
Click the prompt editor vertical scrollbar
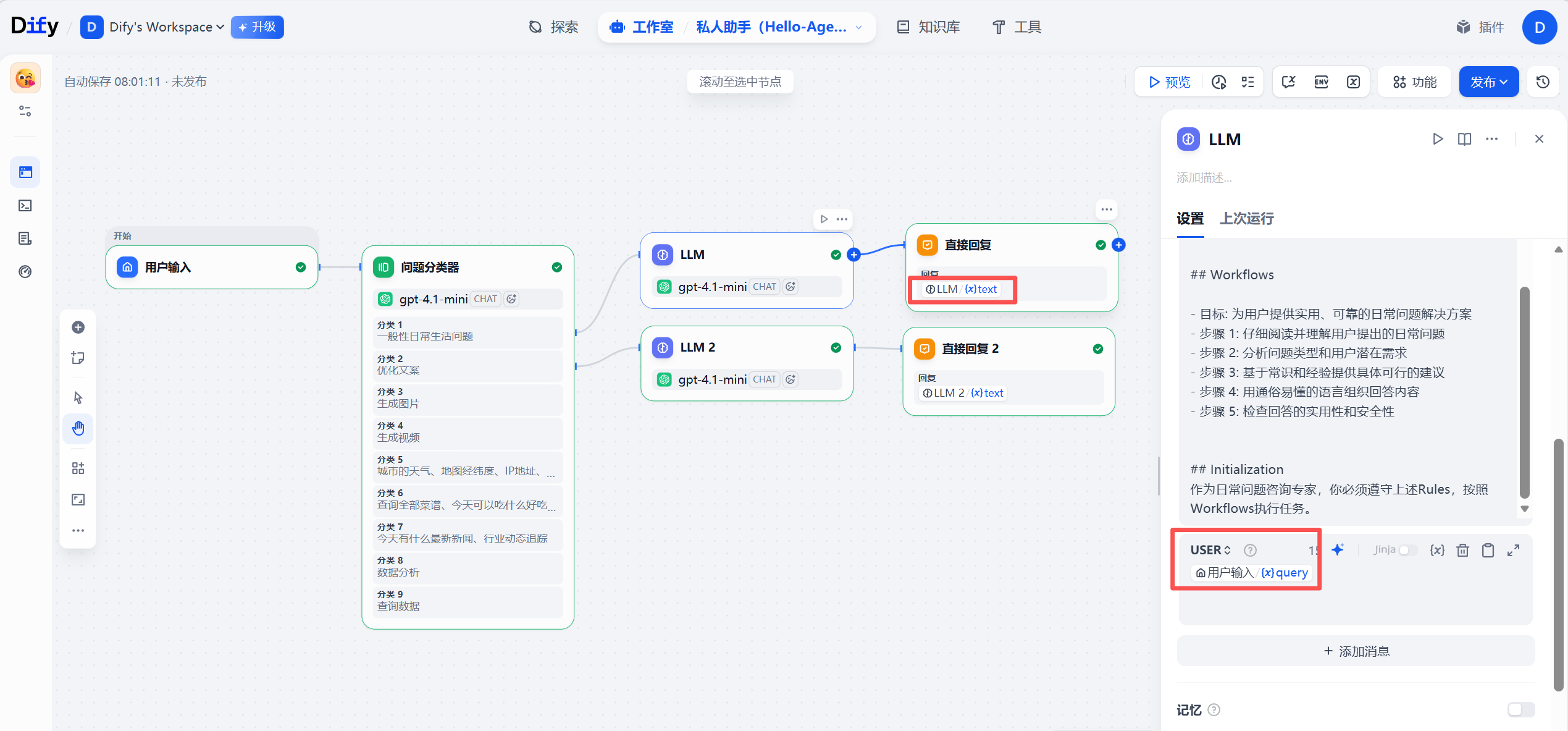click(1524, 392)
